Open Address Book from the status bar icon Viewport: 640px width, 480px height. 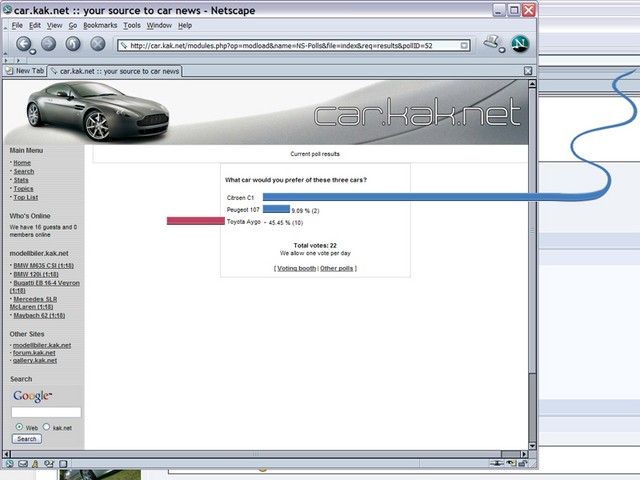pyautogui.click(x=63, y=464)
